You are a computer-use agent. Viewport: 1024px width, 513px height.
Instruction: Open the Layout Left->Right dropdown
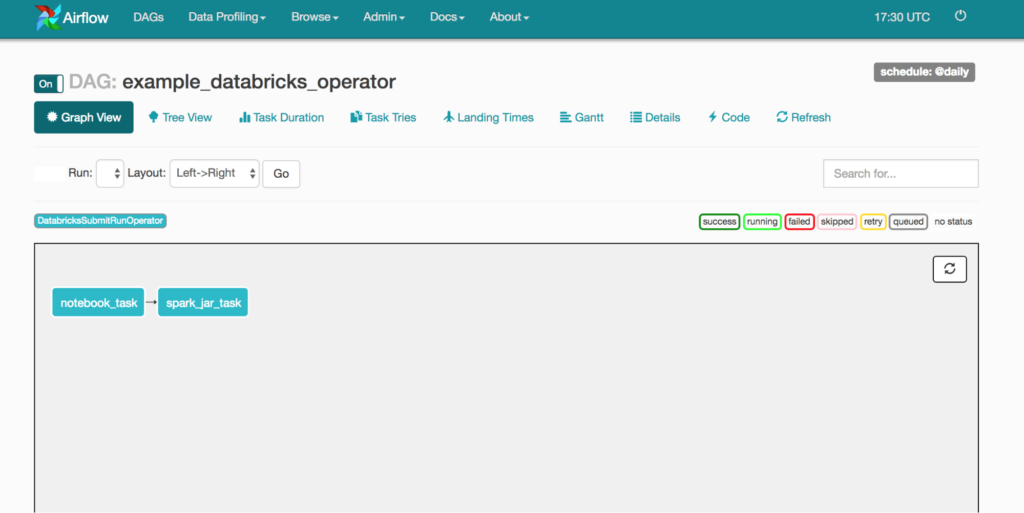pyautogui.click(x=214, y=173)
